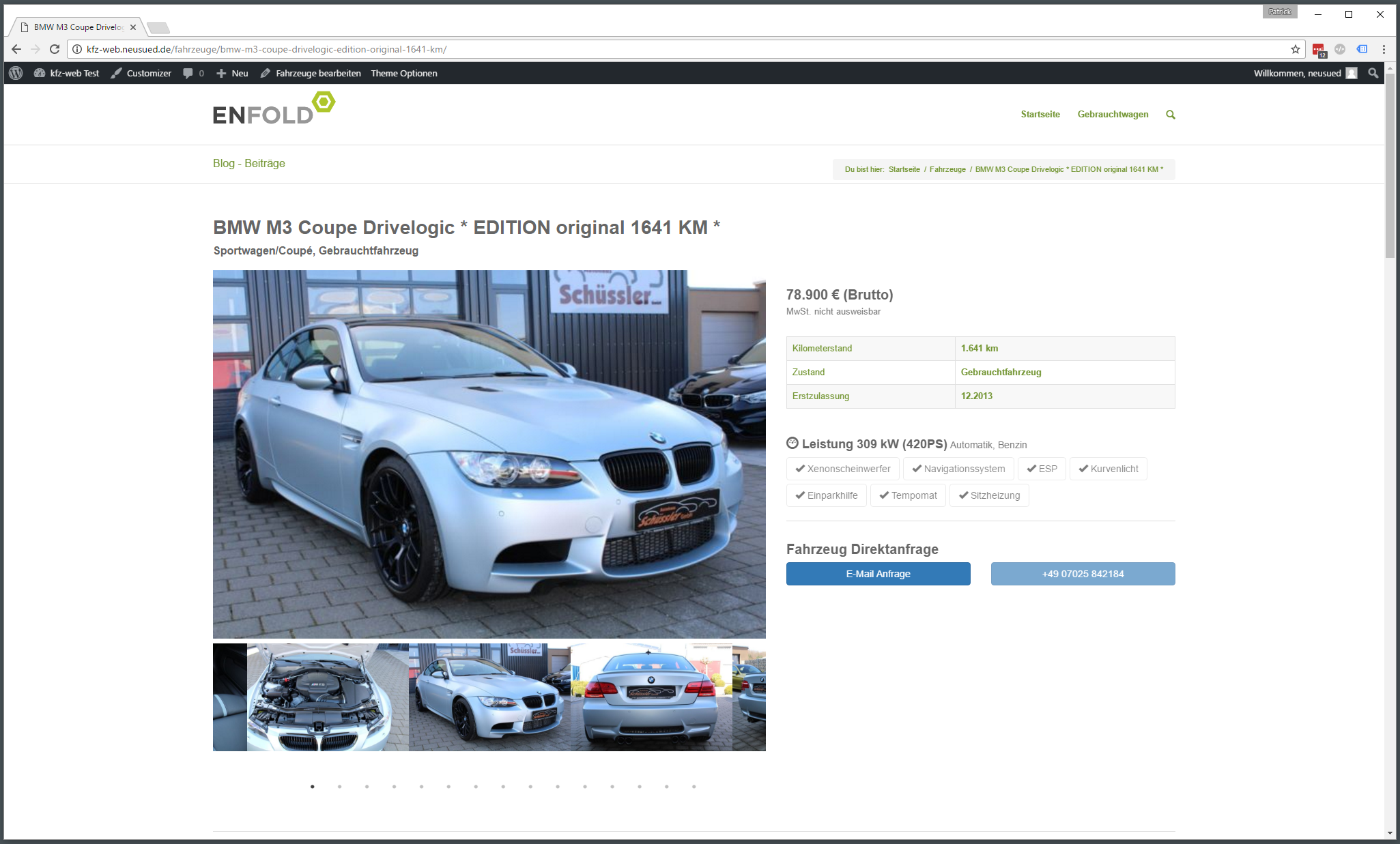Go to Startseite in main navigation
Screen dimensions: 1400x844
coord(1040,115)
